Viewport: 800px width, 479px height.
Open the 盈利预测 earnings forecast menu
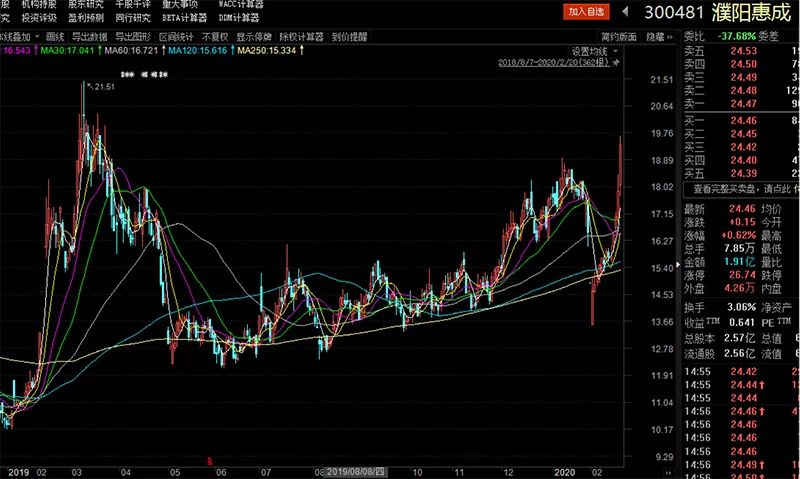click(87, 18)
